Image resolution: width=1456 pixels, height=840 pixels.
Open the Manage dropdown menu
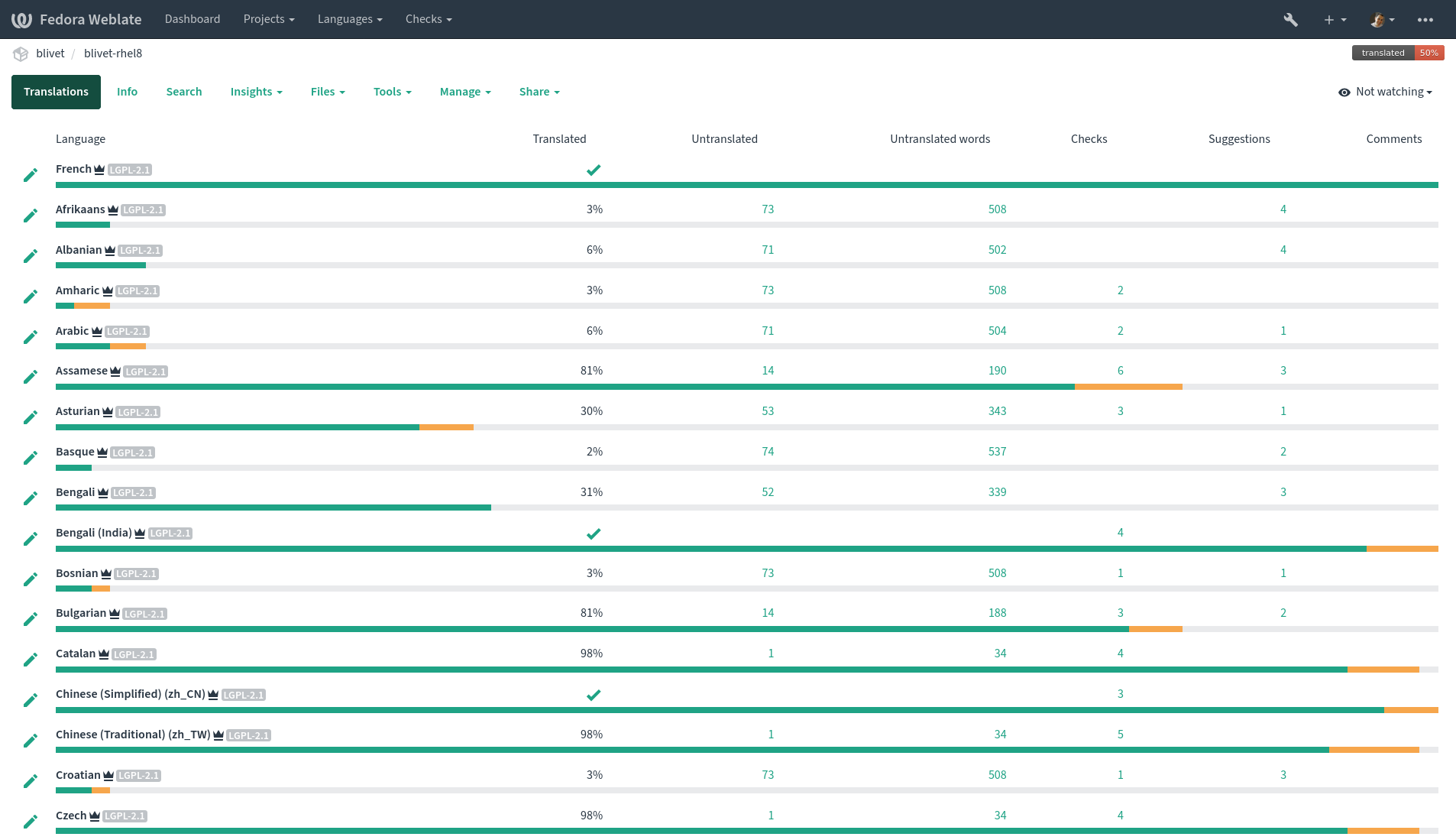[x=465, y=92]
